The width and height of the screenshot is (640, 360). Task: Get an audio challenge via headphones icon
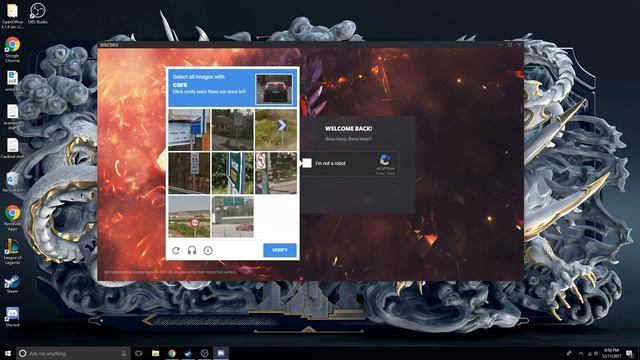[192, 250]
